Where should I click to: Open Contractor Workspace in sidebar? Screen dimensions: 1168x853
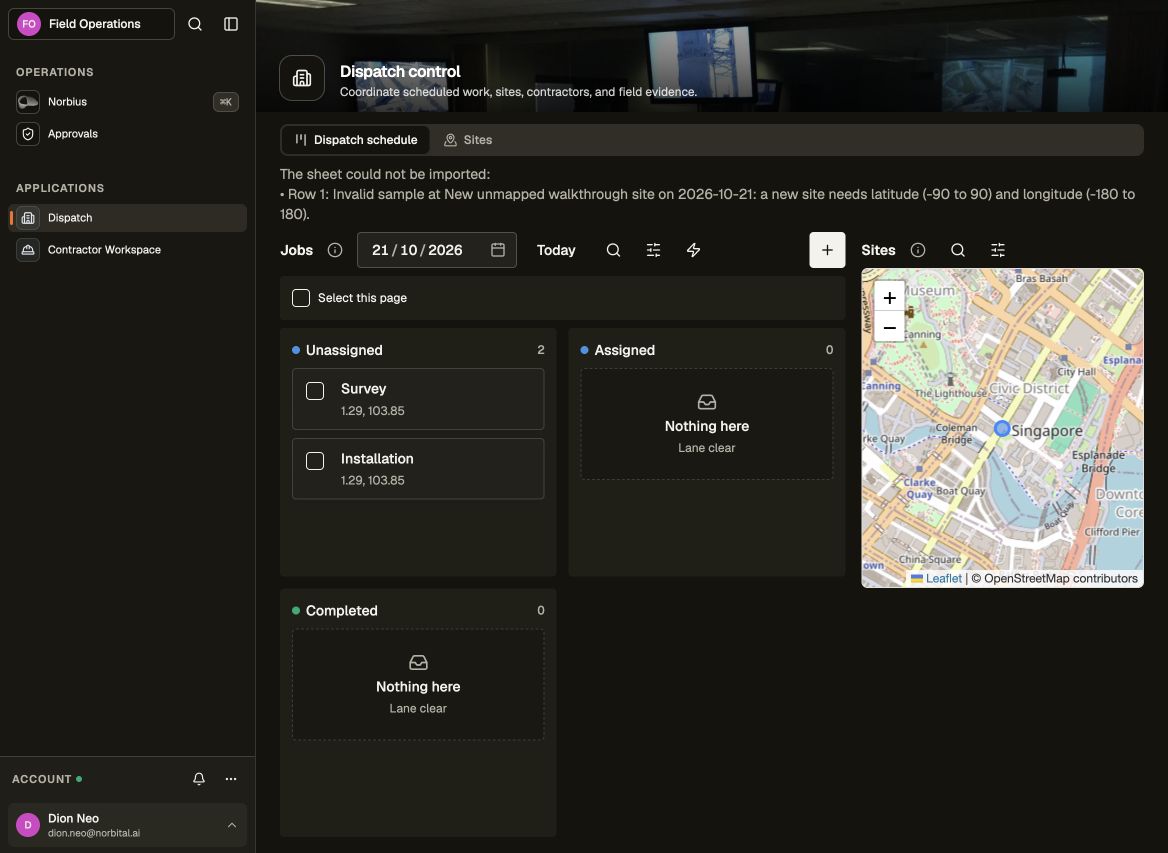coord(127,250)
